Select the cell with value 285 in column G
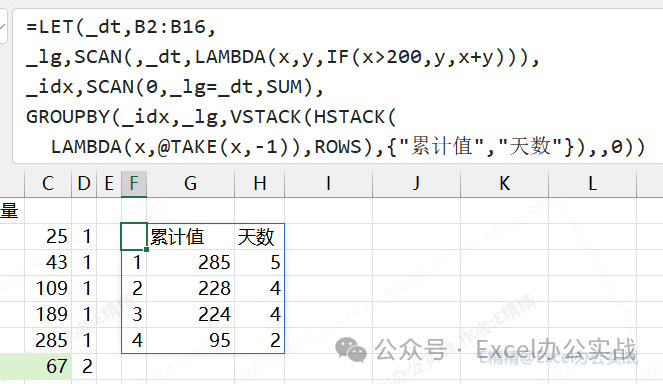 191,263
